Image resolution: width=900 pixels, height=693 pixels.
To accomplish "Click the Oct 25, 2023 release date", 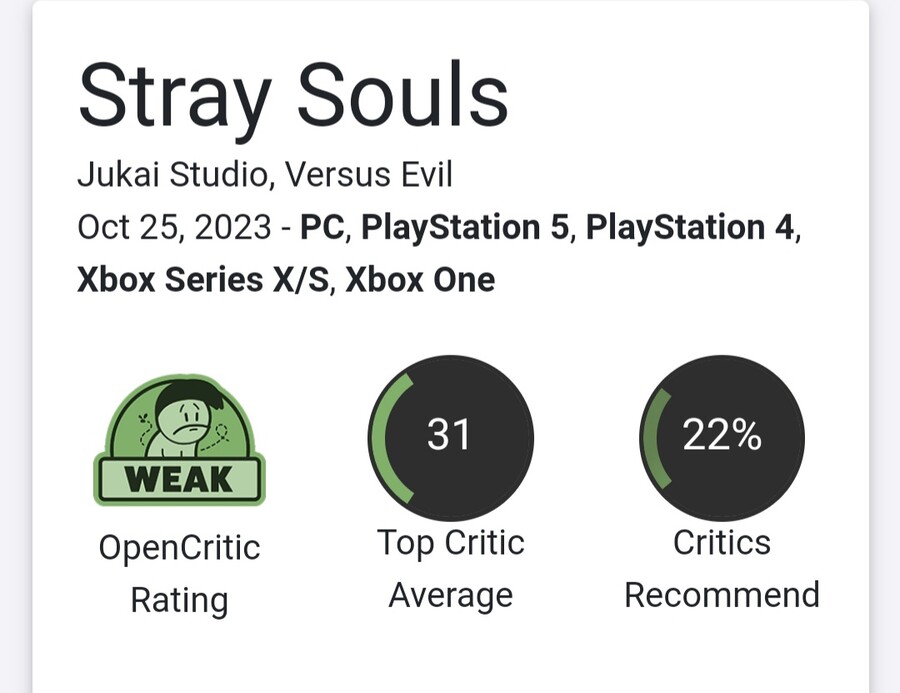I will (x=174, y=227).
